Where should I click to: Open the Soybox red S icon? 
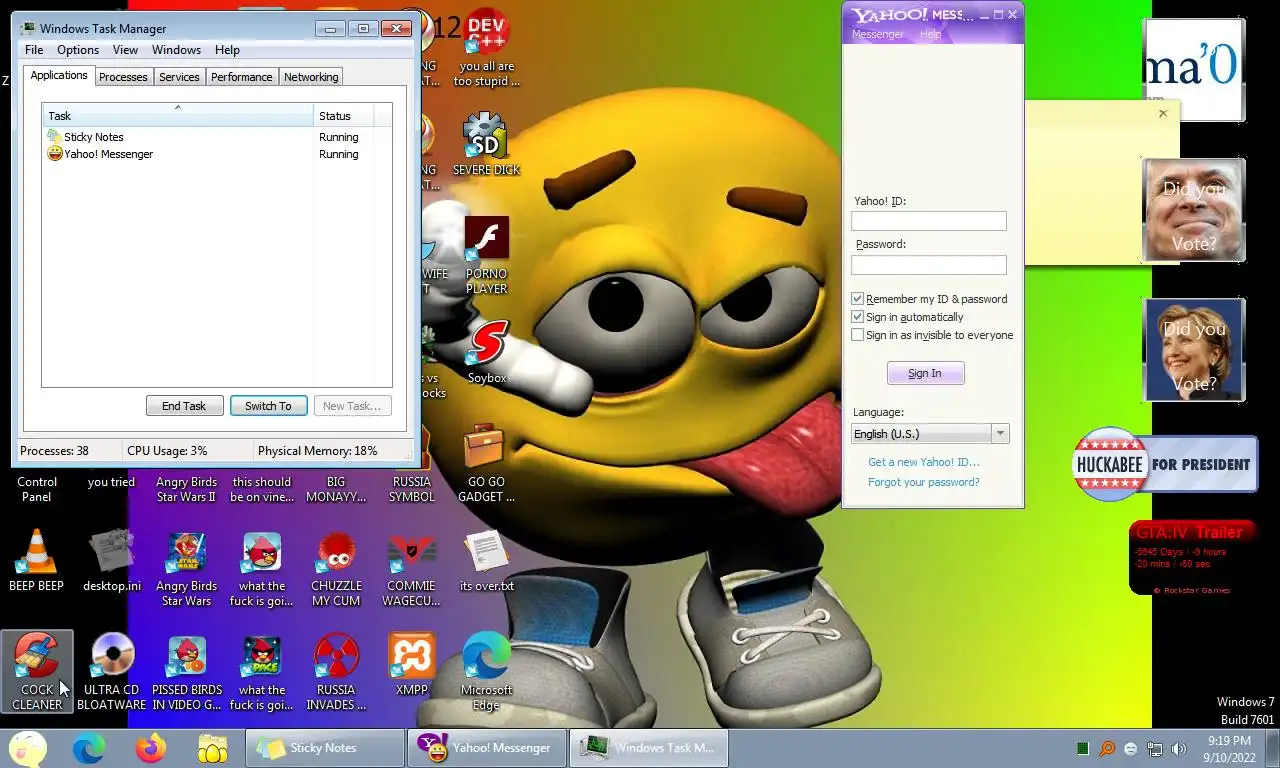point(486,352)
